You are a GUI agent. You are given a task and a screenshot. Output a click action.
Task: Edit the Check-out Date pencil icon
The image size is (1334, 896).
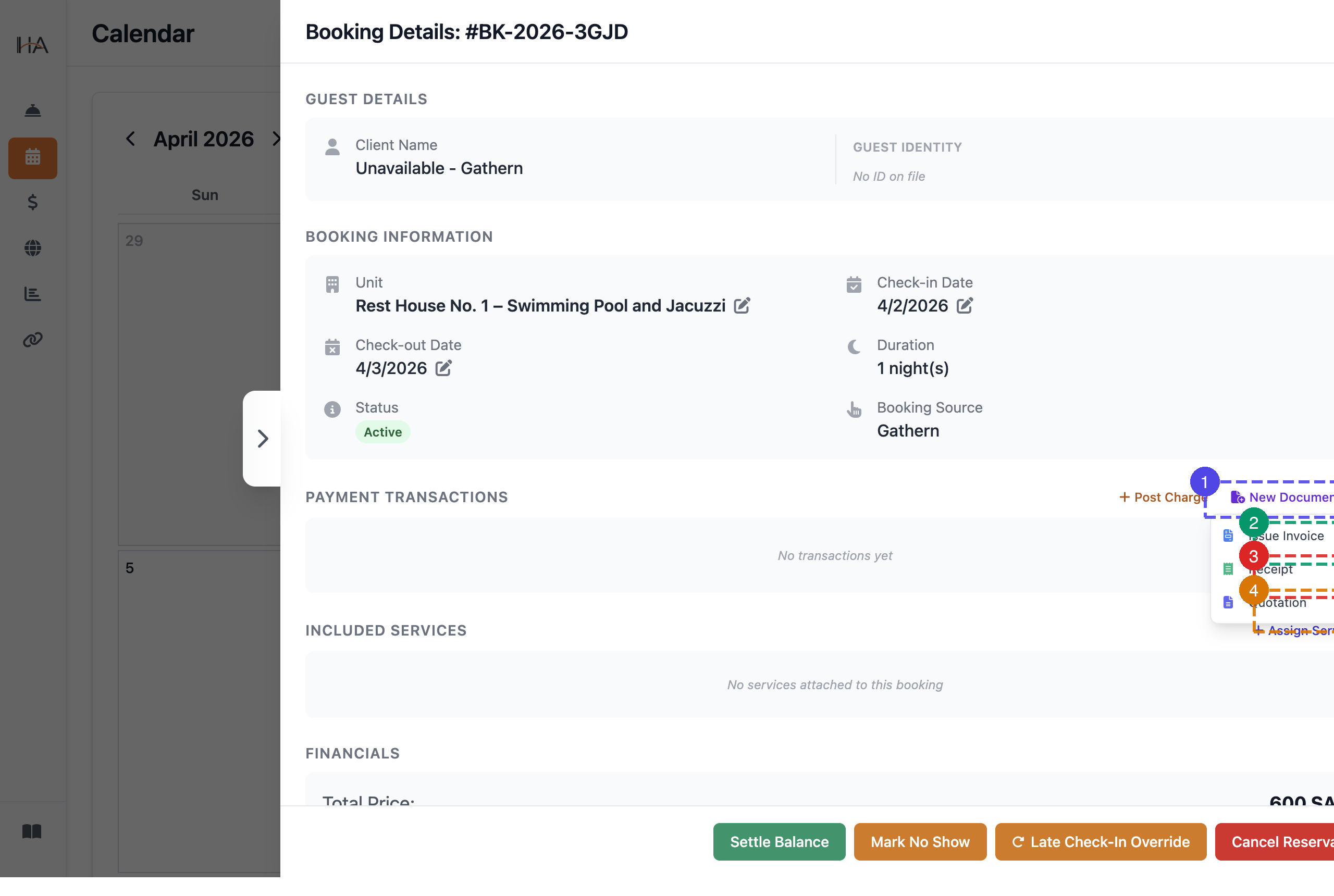443,368
